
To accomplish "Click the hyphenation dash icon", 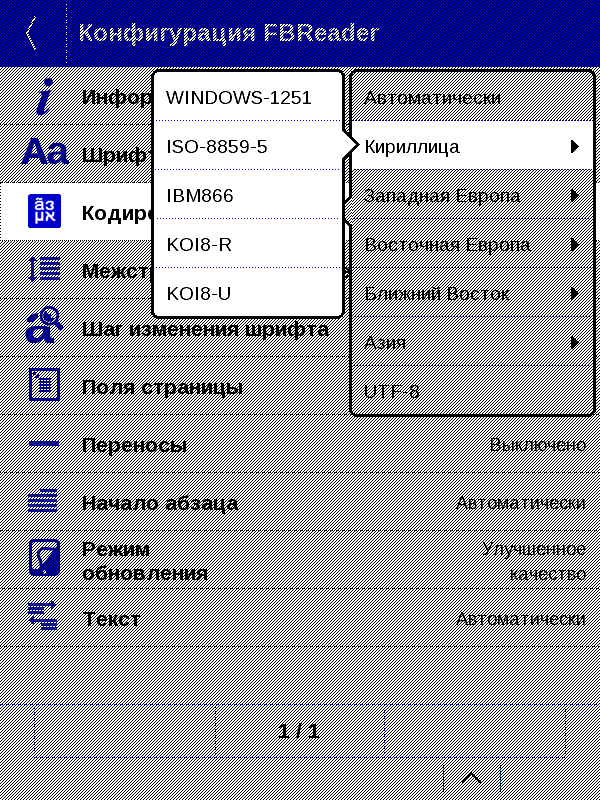I will point(44,444).
